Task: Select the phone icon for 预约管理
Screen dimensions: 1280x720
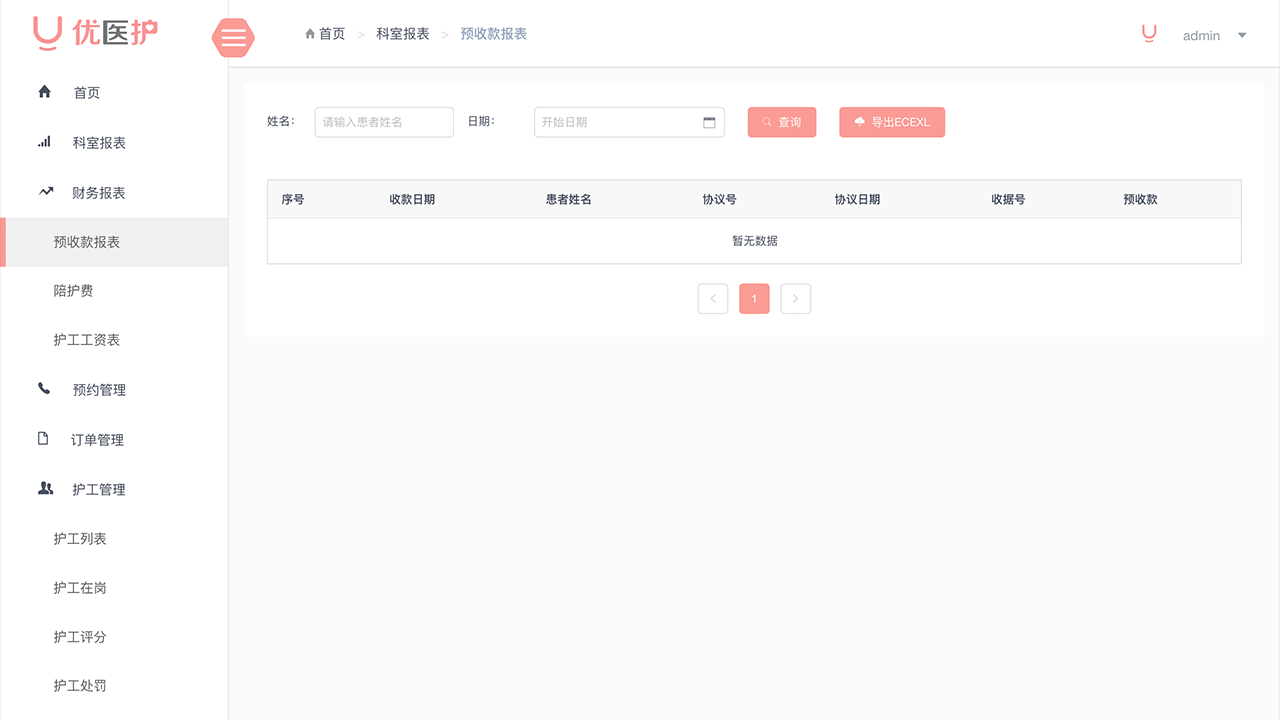Action: click(x=44, y=389)
